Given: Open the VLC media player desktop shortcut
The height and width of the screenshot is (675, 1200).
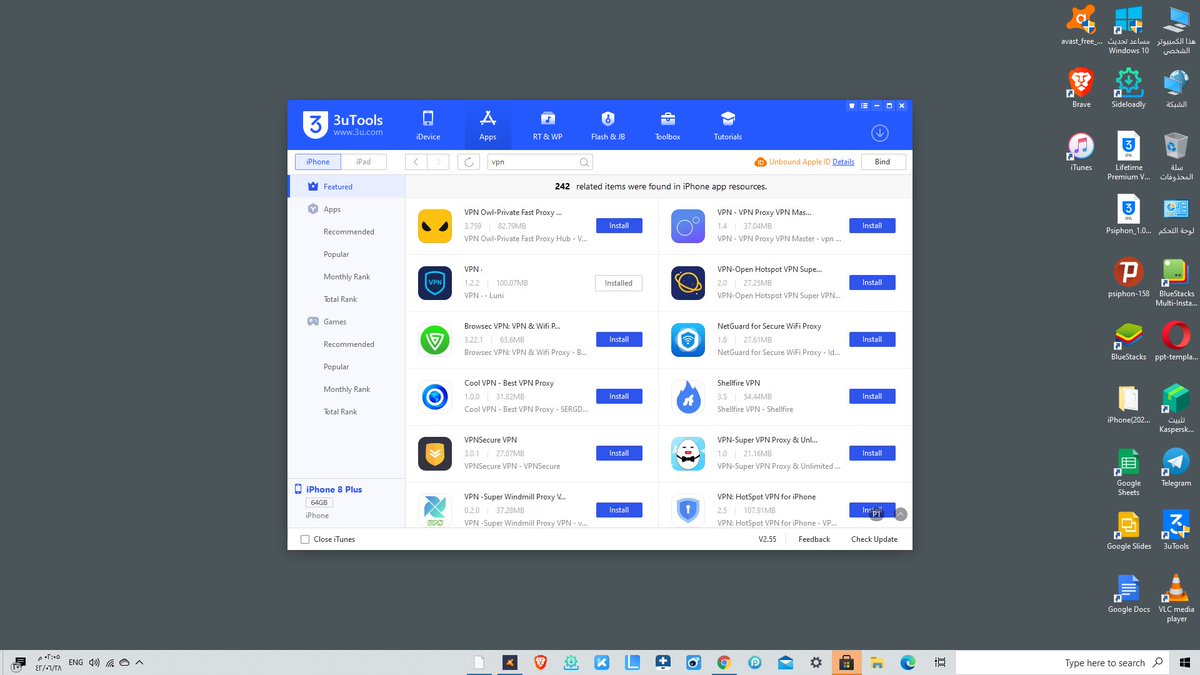Looking at the screenshot, I should pyautogui.click(x=1176, y=598).
